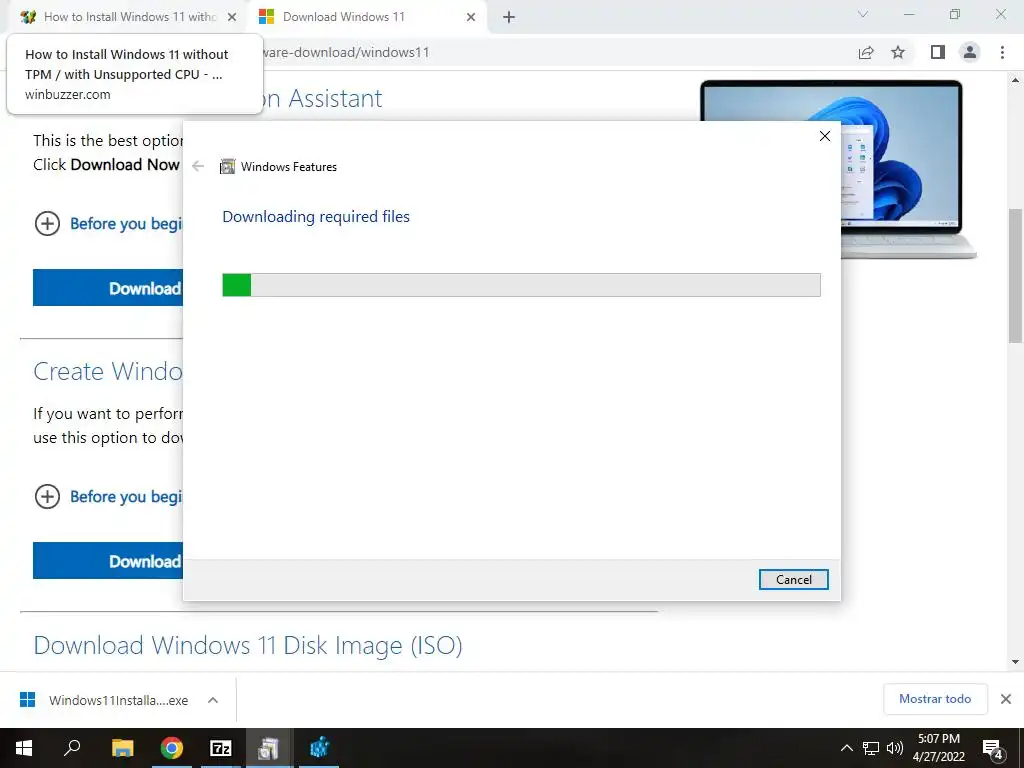Open the tab search chevron
Screen dimensions: 1024x768
click(x=863, y=14)
